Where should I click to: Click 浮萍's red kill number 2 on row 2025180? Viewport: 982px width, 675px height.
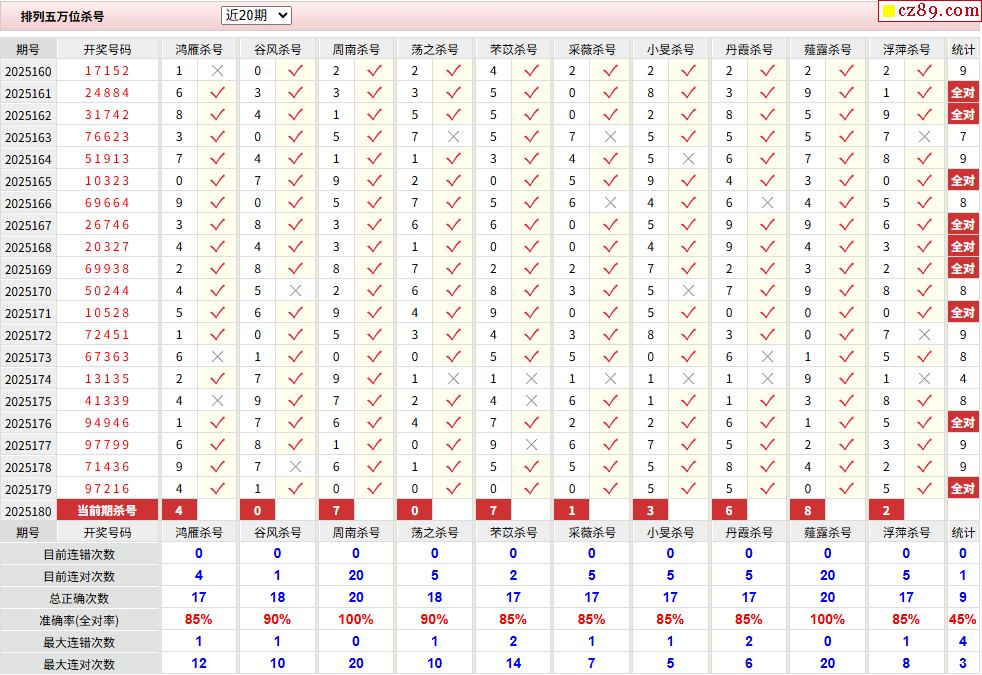pos(887,510)
